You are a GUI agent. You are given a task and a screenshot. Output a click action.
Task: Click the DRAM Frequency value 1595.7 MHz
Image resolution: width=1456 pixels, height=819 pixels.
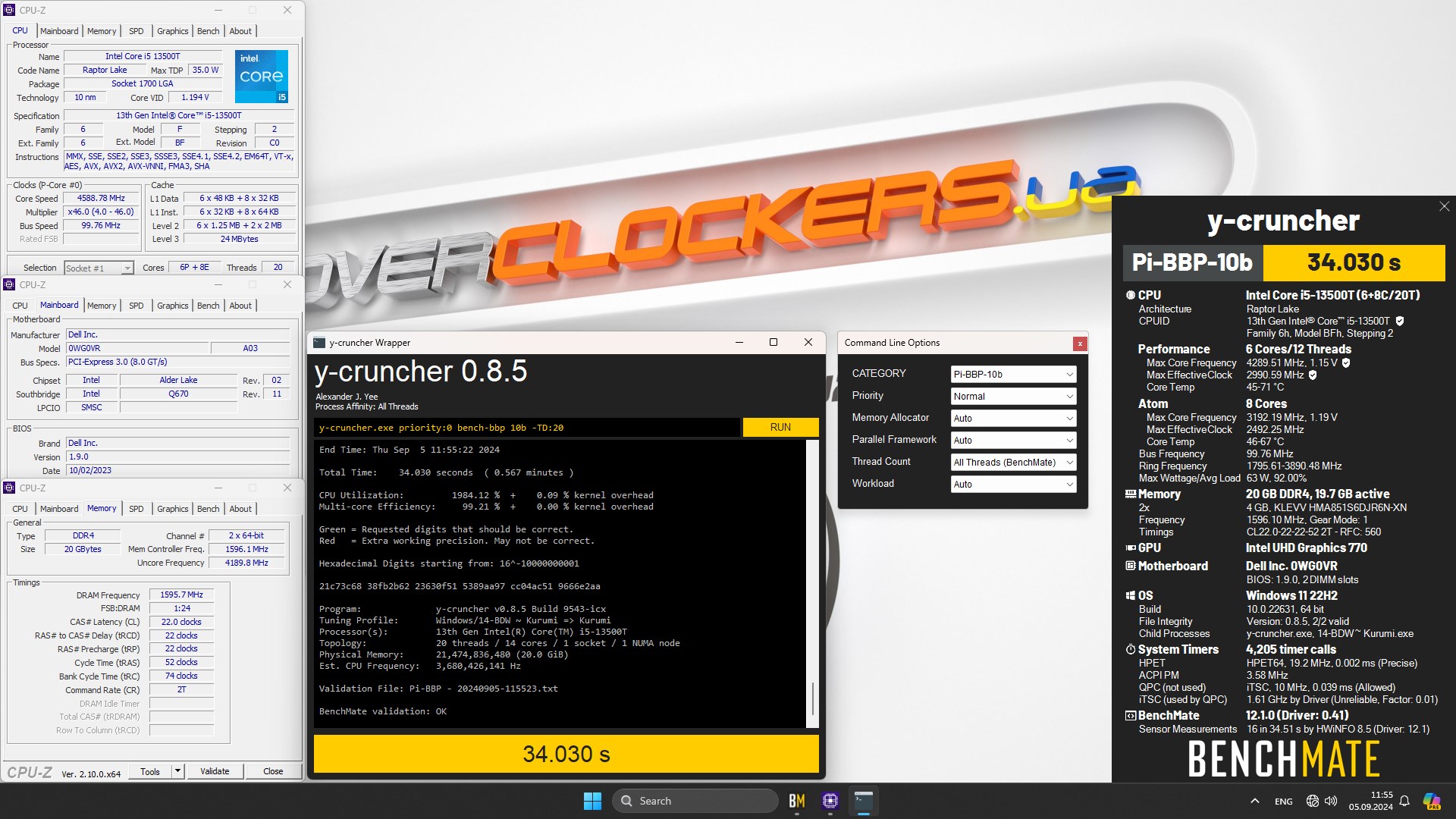coord(181,595)
